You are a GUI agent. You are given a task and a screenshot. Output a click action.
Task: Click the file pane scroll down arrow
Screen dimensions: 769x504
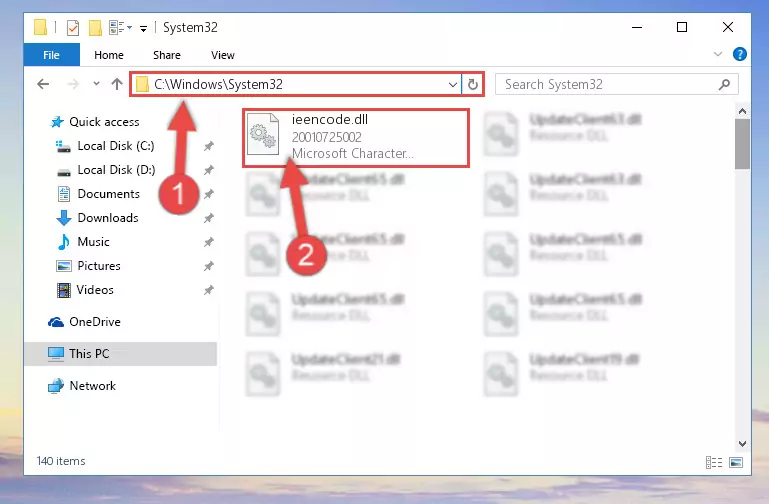[x=742, y=444]
